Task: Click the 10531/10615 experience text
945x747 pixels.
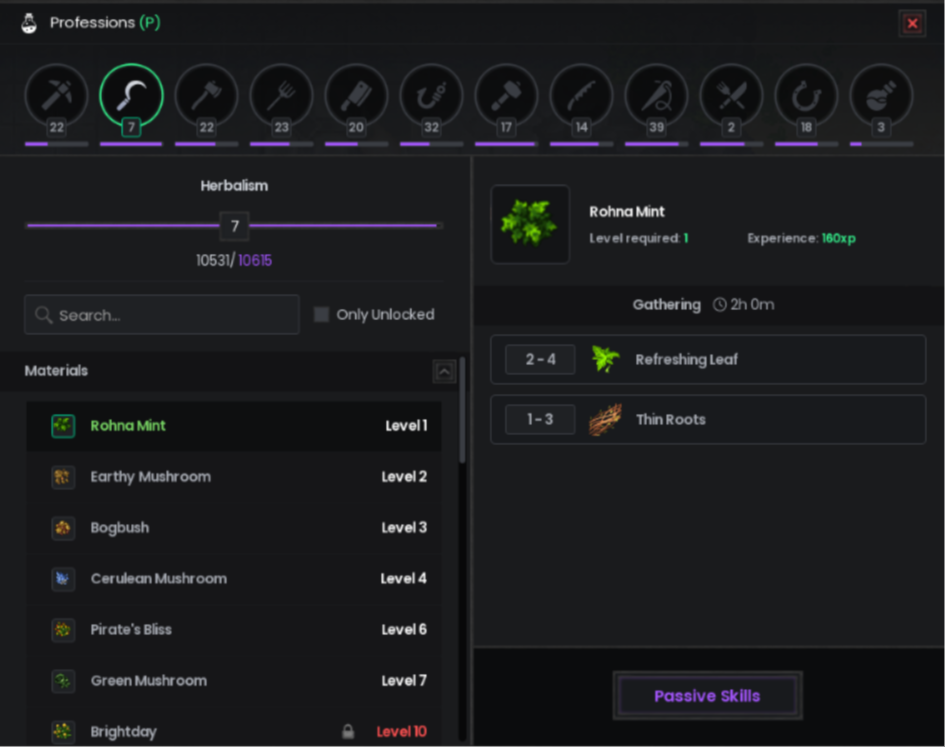Action: click(234, 260)
